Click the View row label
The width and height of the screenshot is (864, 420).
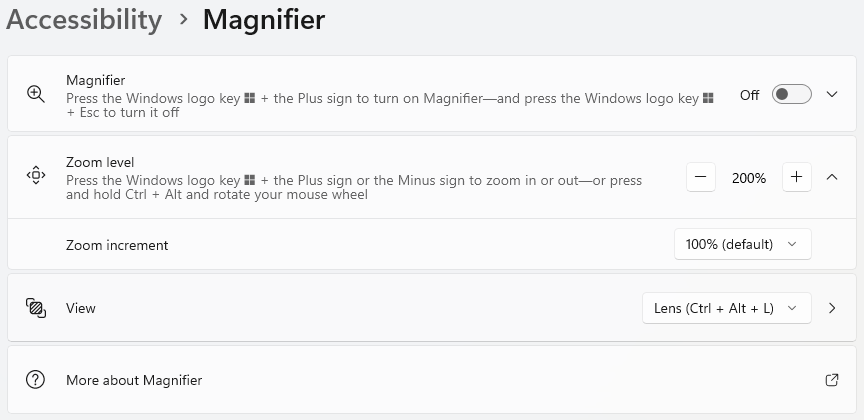[x=80, y=308]
